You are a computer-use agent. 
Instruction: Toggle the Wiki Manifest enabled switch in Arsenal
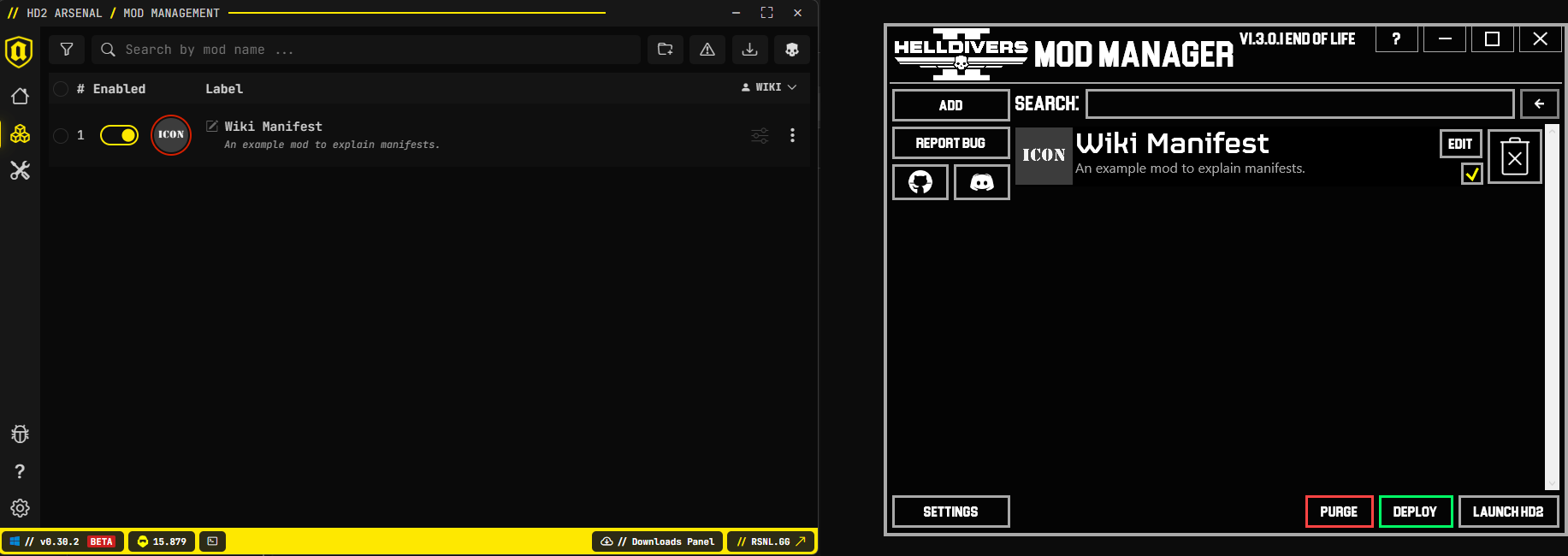119,135
